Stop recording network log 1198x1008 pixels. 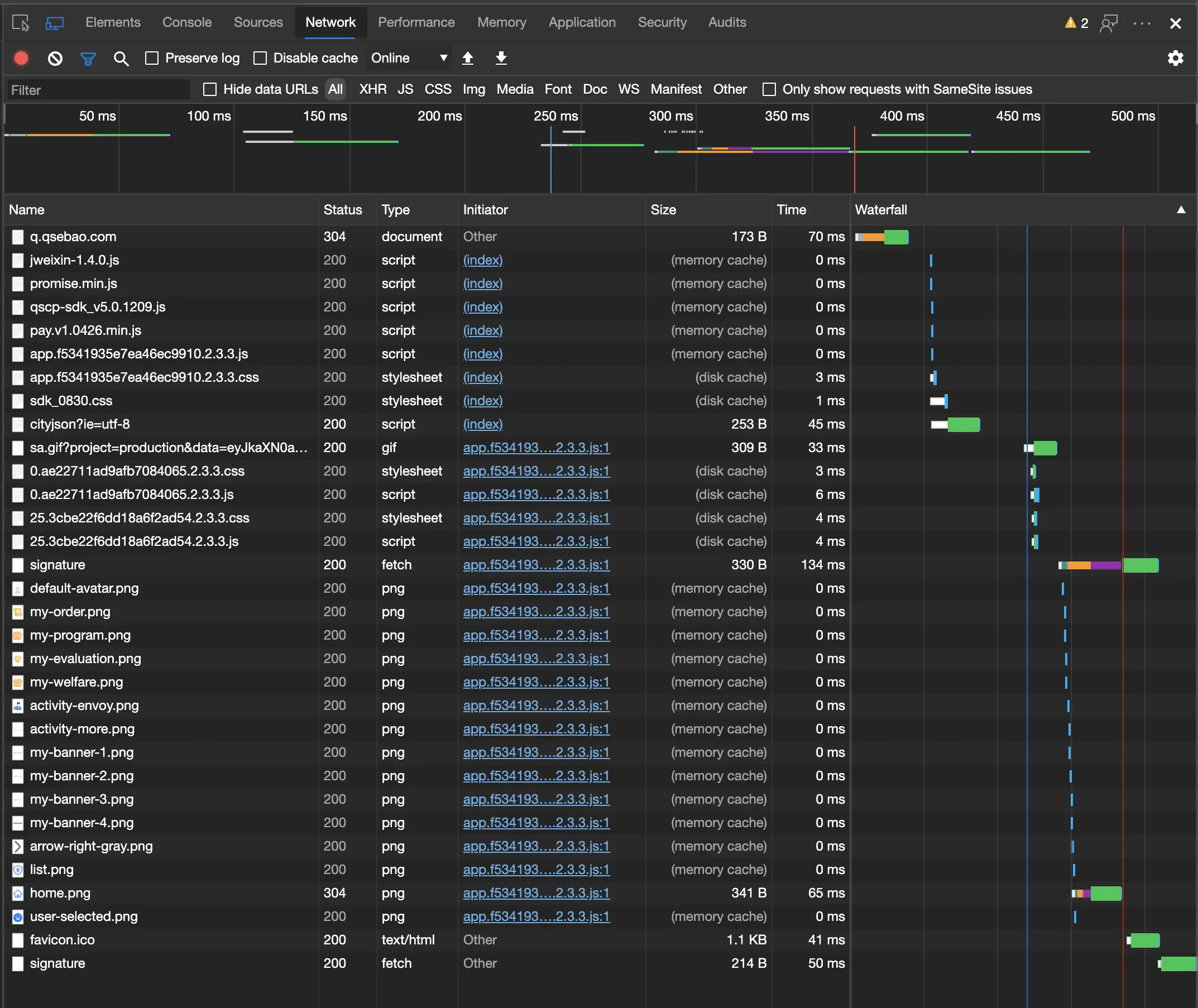click(21, 57)
